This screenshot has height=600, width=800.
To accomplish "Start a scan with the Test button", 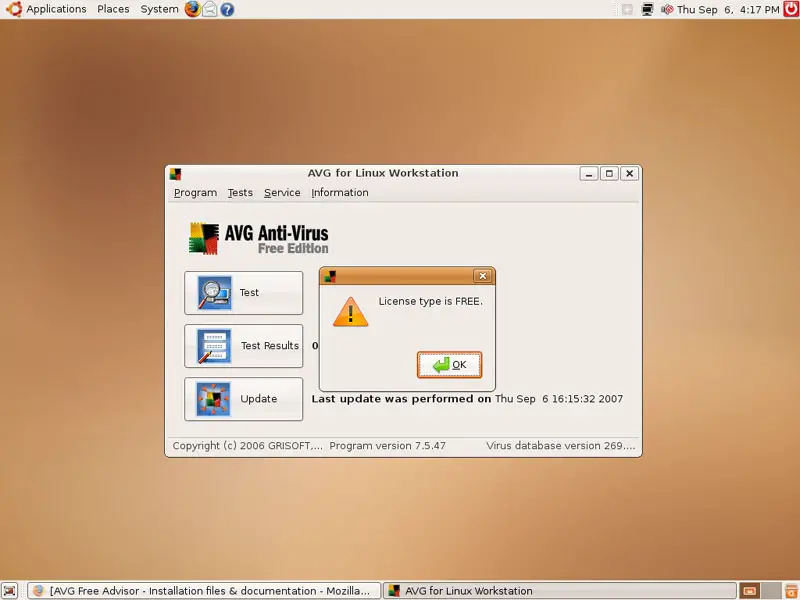I will [243, 293].
